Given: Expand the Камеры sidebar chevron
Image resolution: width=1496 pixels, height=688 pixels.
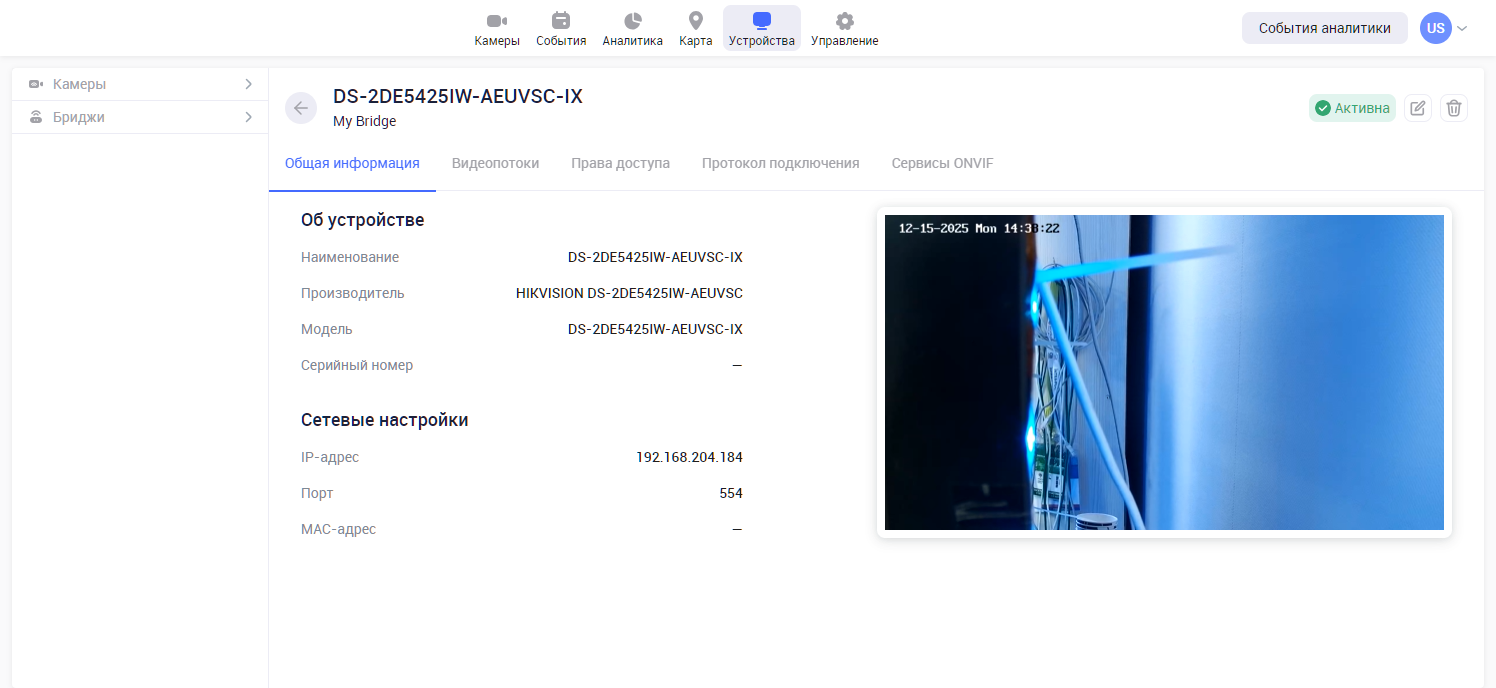Looking at the screenshot, I should (x=248, y=84).
